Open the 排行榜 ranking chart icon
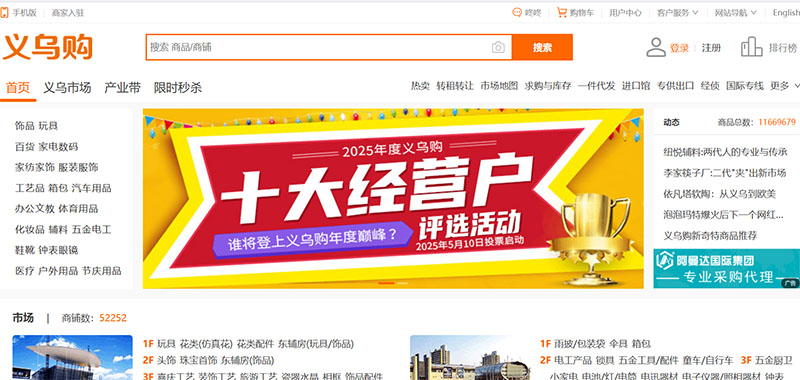The width and height of the screenshot is (800, 380). click(x=752, y=47)
